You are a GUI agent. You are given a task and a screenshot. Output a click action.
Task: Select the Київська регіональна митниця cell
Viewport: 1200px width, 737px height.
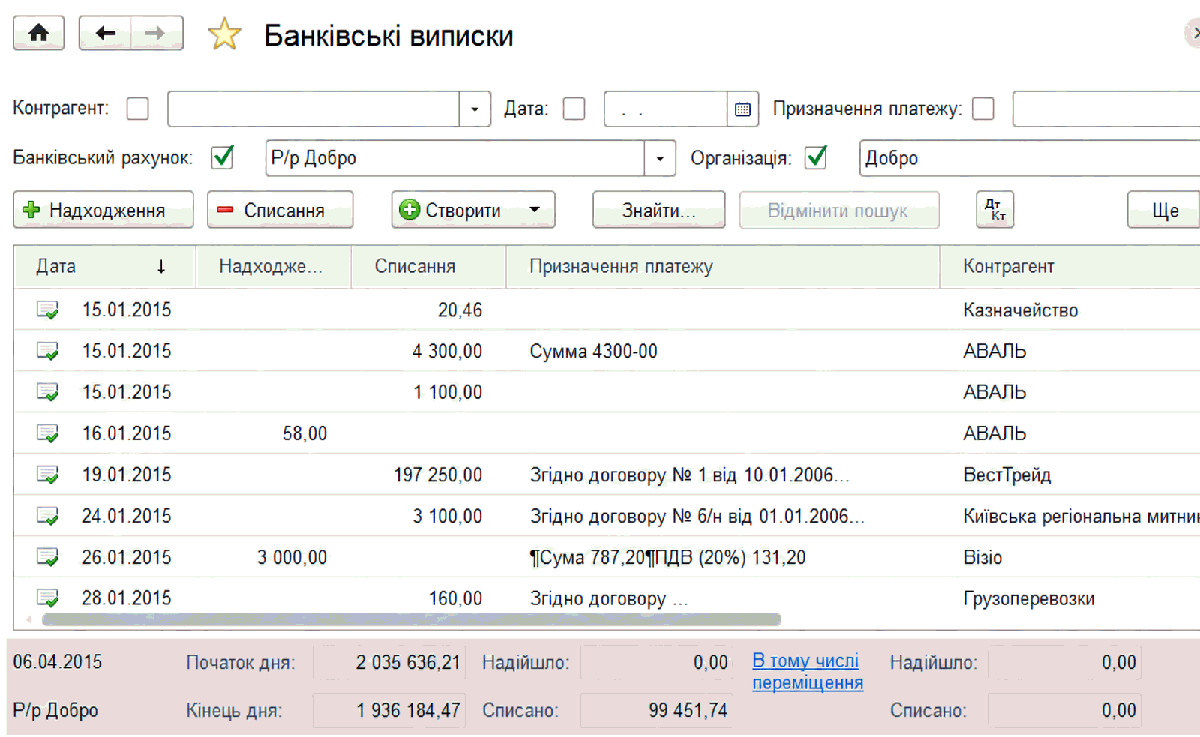click(1070, 516)
